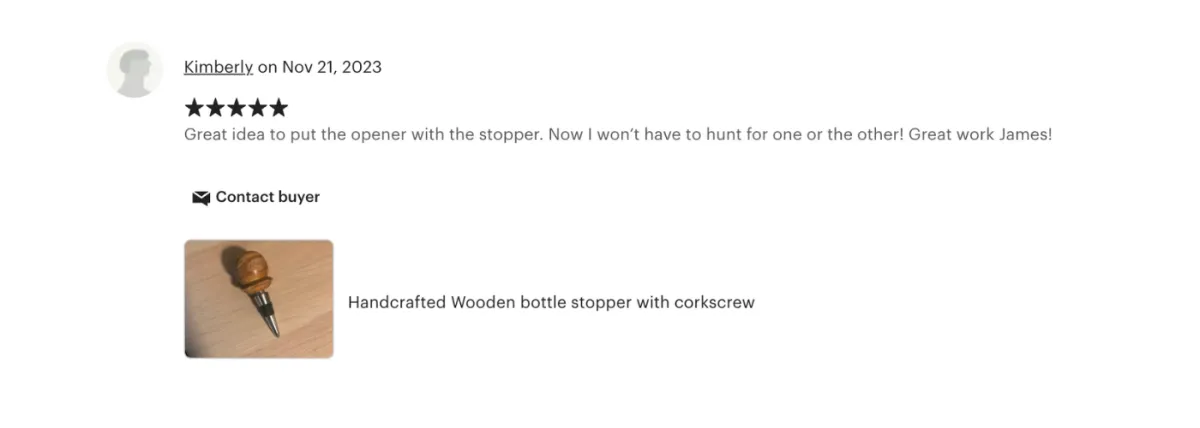The height and width of the screenshot is (428, 1200).
Task: Click the third star of the rating
Action: pos(236,107)
